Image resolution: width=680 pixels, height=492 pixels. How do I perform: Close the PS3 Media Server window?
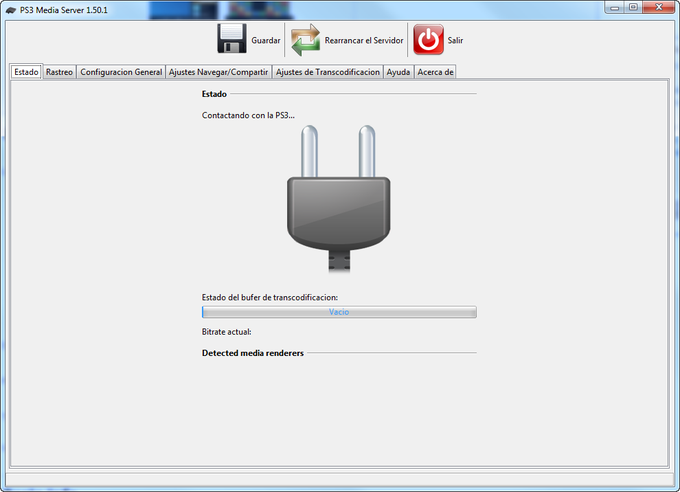659,7
